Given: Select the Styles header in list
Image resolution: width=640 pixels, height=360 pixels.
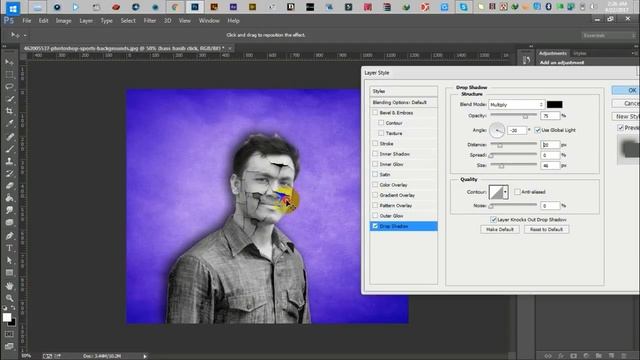Looking at the screenshot, I should click(x=404, y=91).
